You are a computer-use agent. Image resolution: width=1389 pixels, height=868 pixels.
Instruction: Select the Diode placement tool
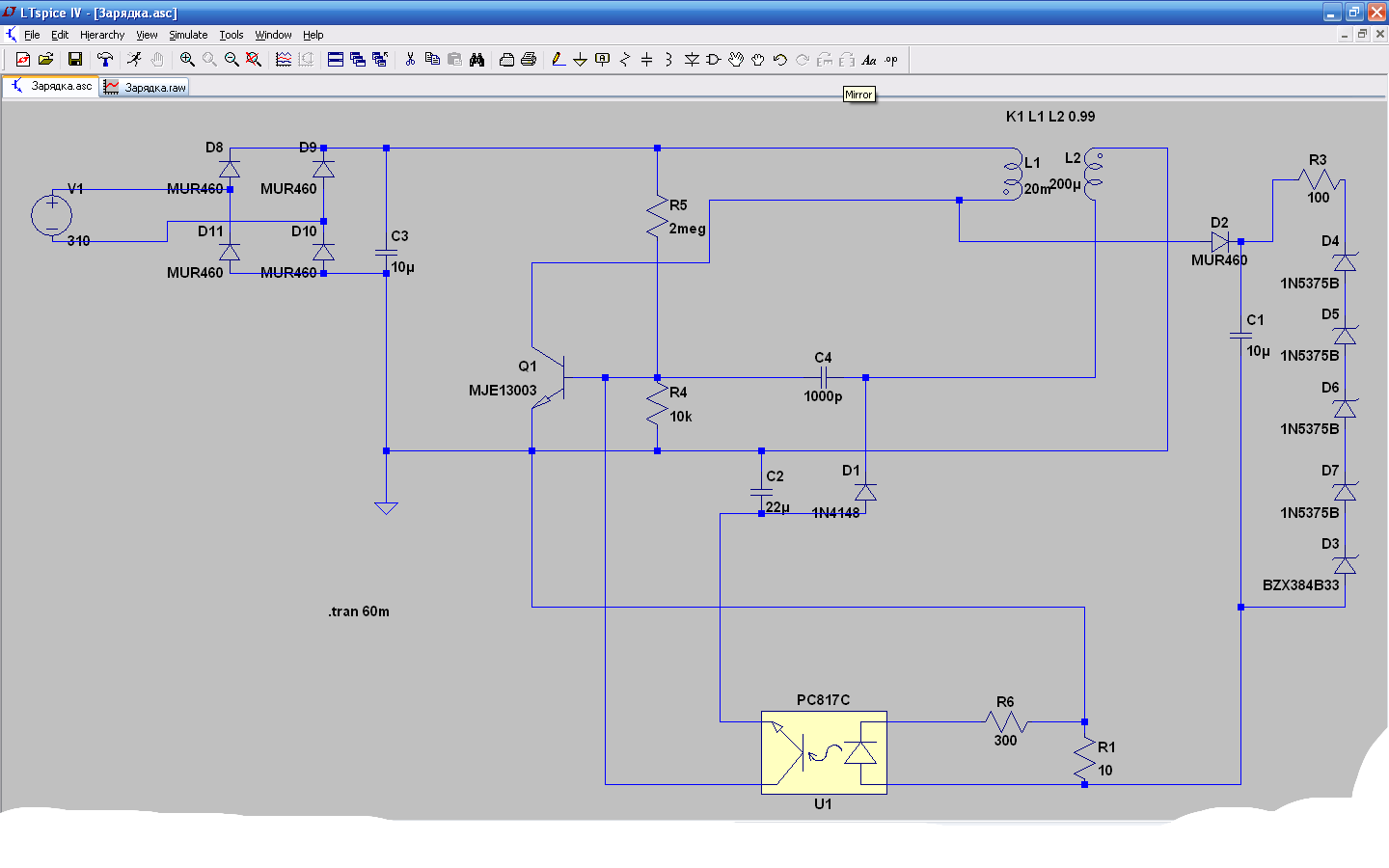pyautogui.click(x=692, y=60)
